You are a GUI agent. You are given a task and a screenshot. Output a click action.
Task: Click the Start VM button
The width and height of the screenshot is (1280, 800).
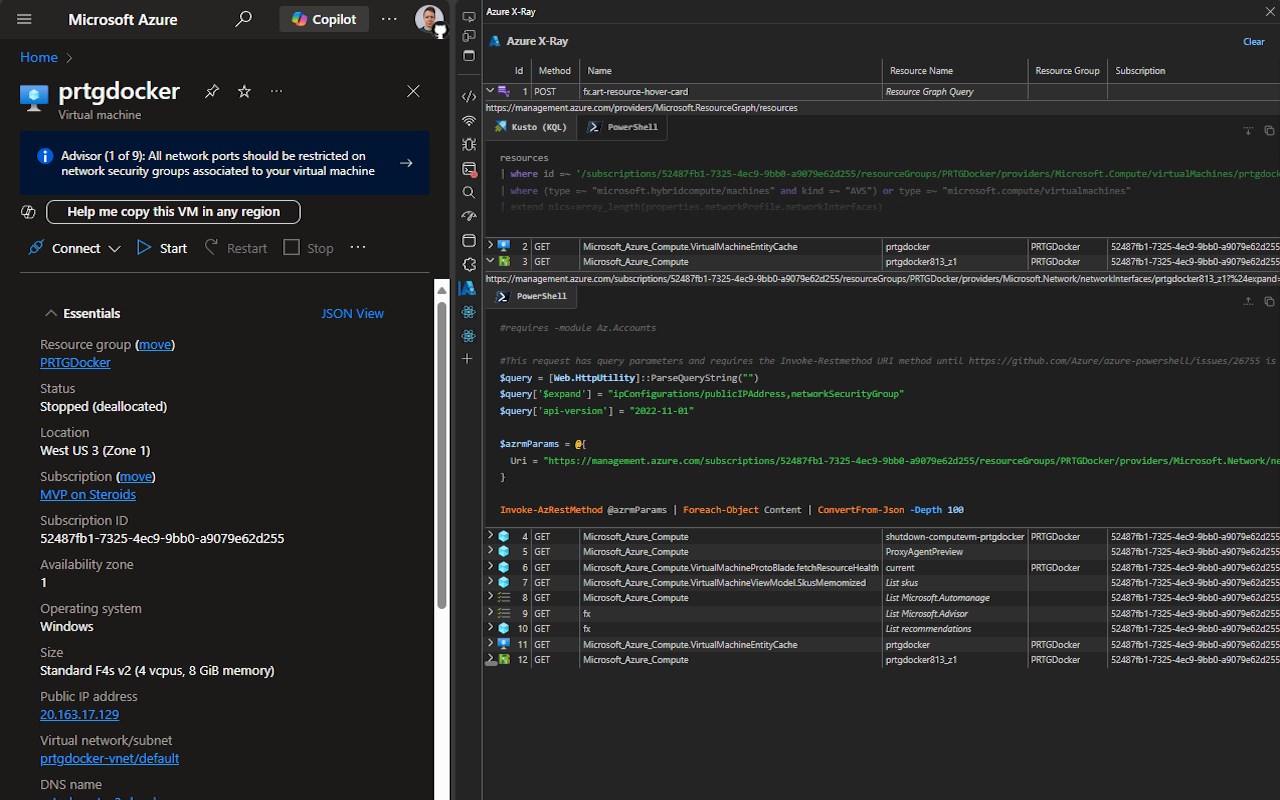click(162, 248)
